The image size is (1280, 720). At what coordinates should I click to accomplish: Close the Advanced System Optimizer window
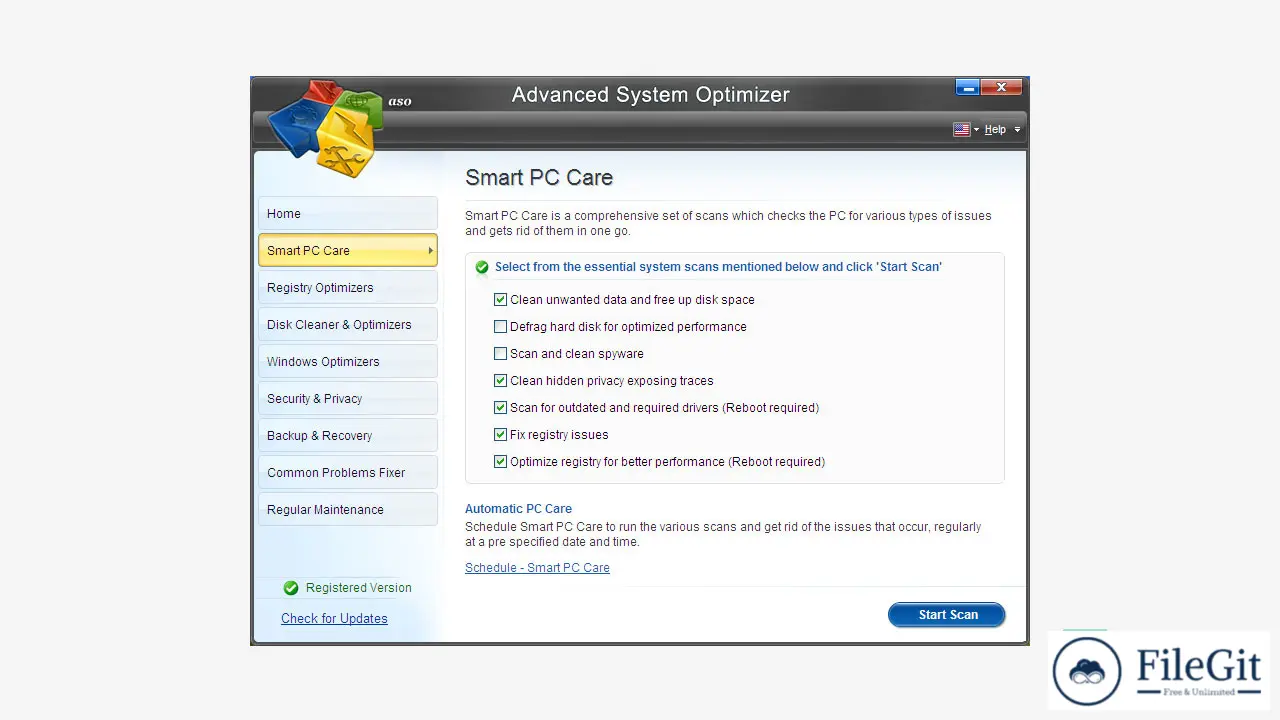[x=1001, y=87]
